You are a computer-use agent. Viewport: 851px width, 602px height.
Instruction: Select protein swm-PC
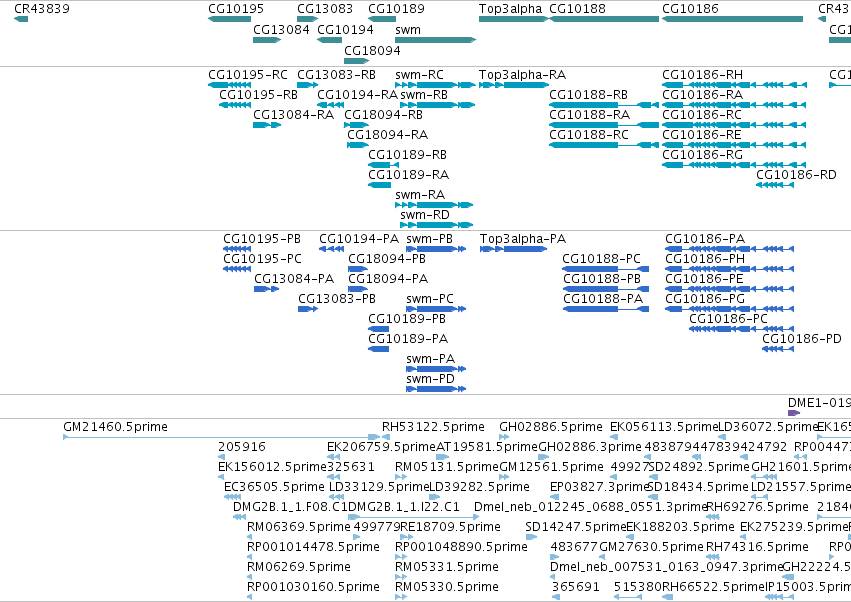click(436, 309)
